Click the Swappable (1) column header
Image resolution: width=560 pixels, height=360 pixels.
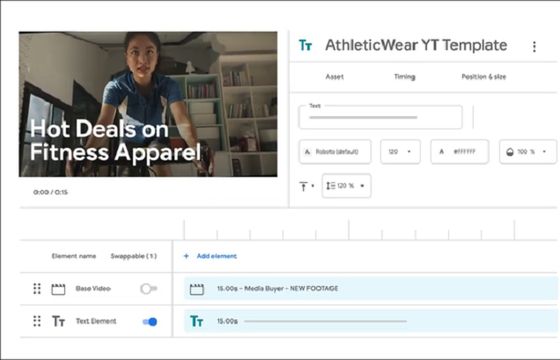134,256
